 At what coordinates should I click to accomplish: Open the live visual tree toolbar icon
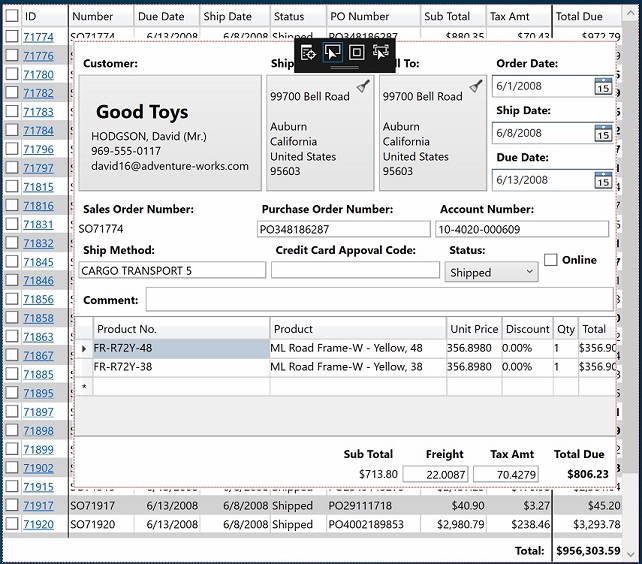click(308, 52)
